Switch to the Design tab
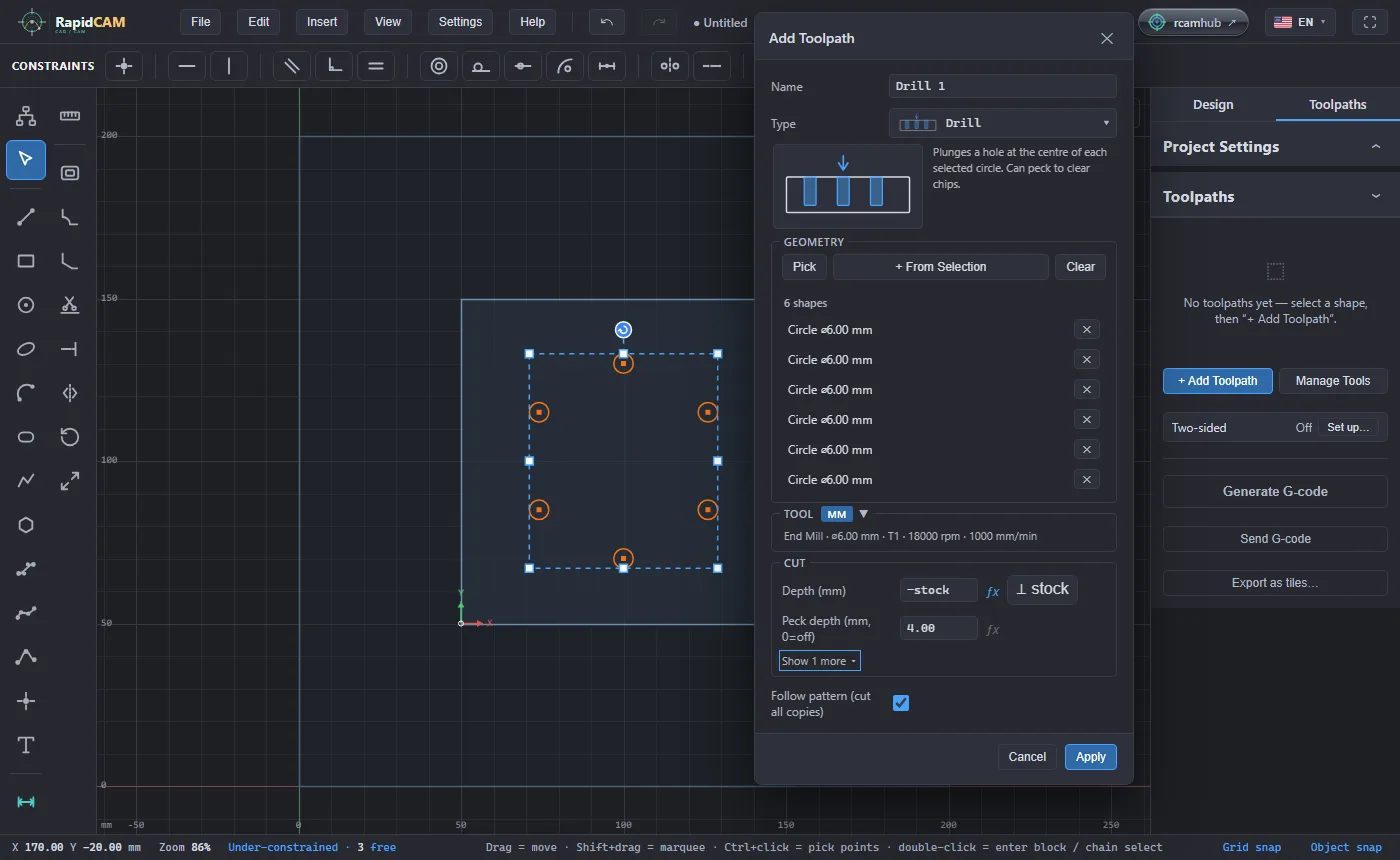1400x860 pixels. tap(1213, 105)
